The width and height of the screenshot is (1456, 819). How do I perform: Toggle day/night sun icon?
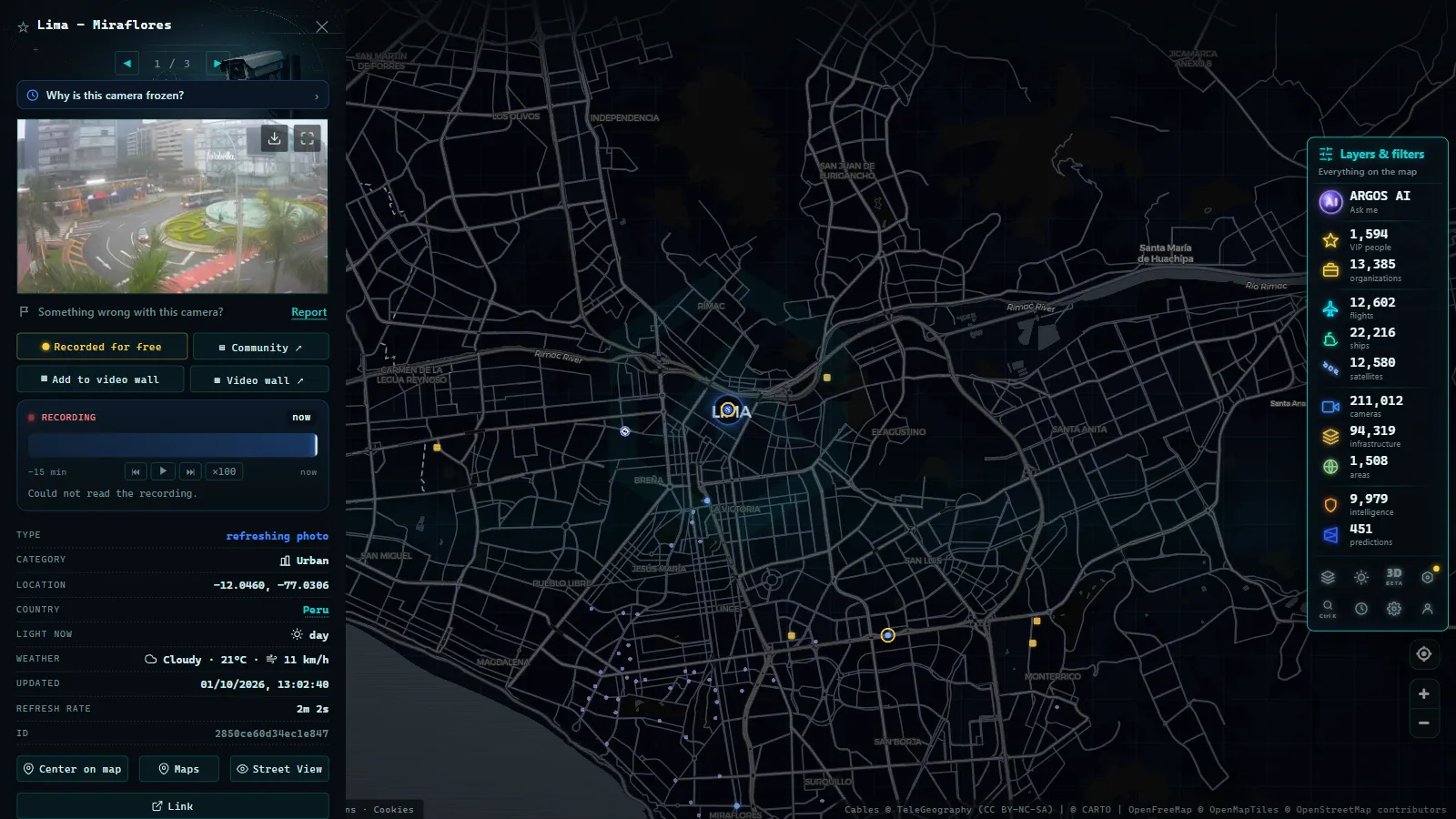[1361, 577]
